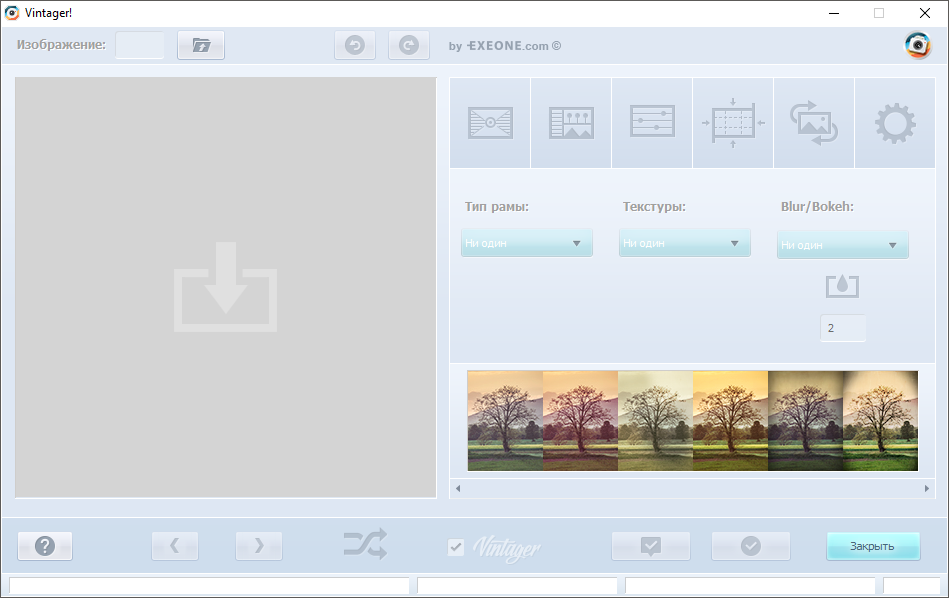Click the blur droplet icon
The height and width of the screenshot is (598, 949).
(842, 286)
